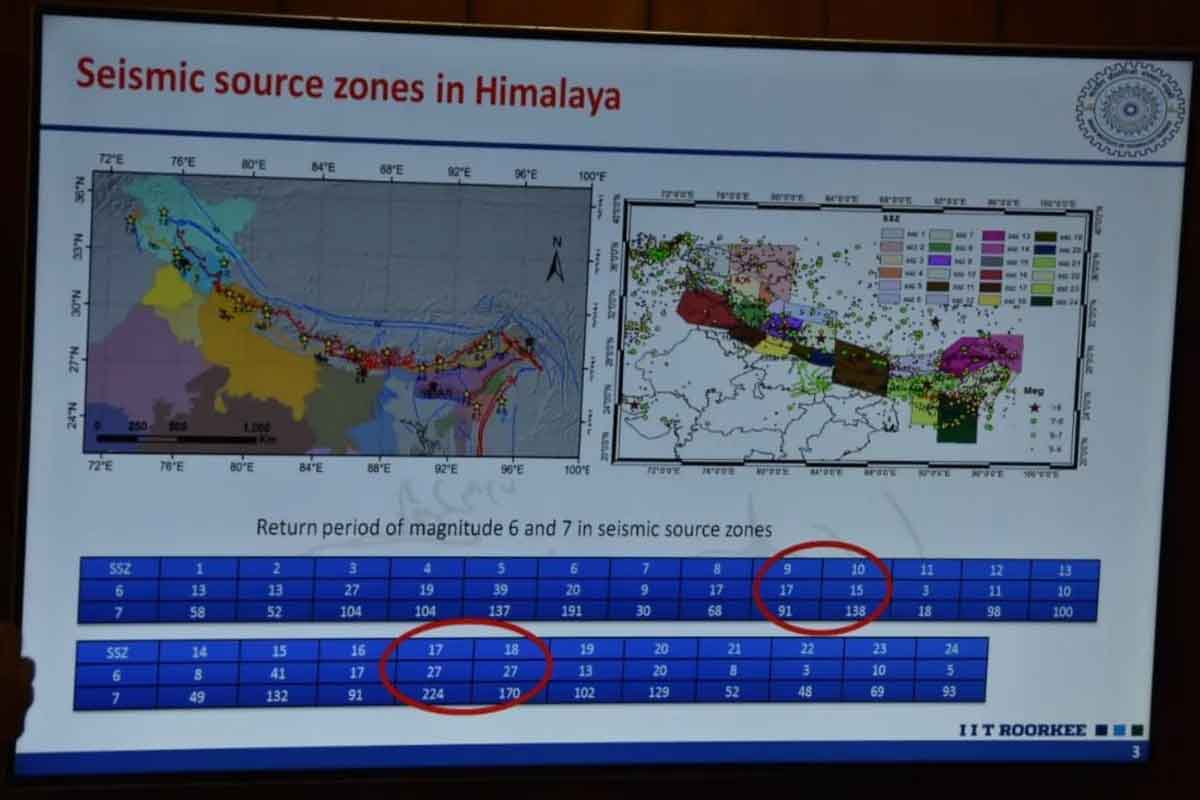This screenshot has height=800, width=1200.
Task: Enable the 7-8 magnitude legend entry
Action: point(1042,422)
